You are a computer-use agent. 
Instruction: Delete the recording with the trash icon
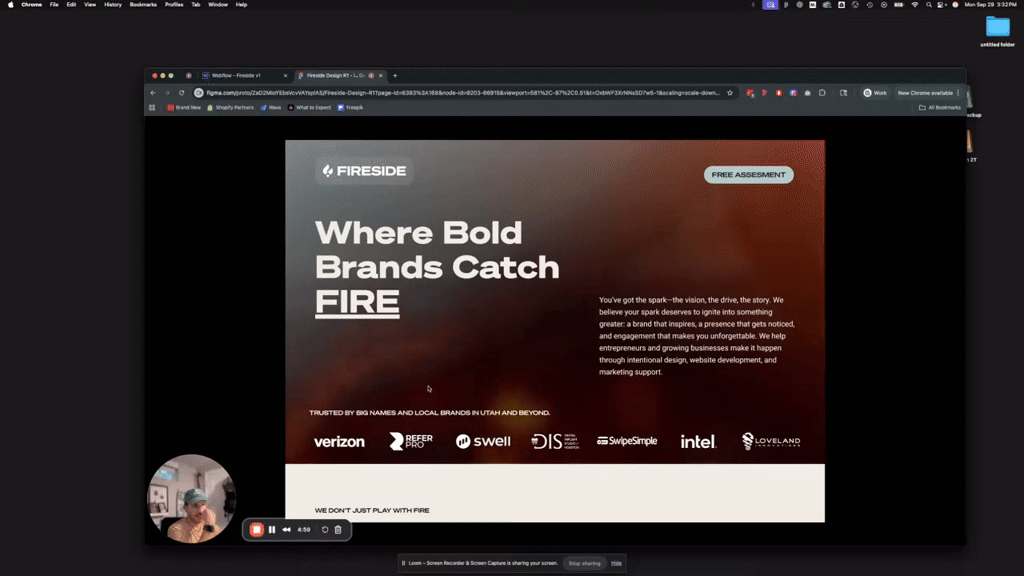pyautogui.click(x=338, y=530)
